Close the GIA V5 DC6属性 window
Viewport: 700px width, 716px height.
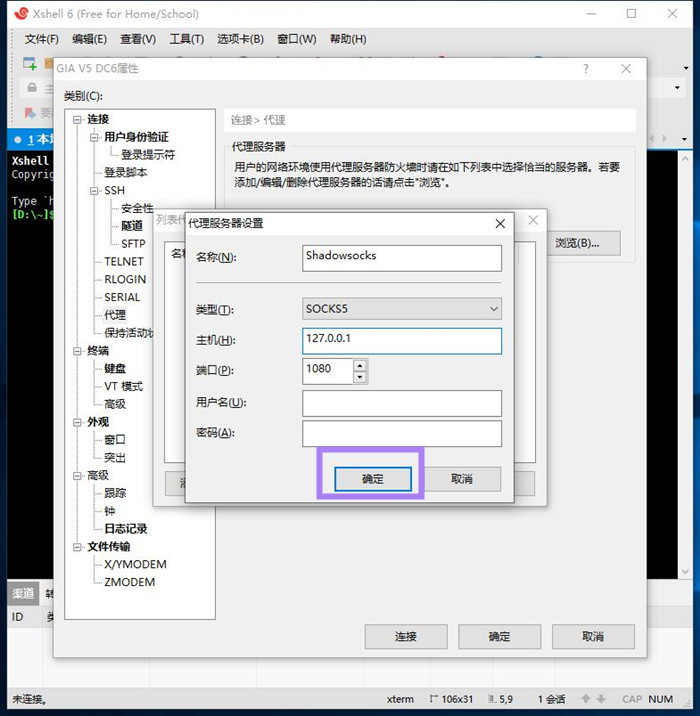tap(626, 69)
